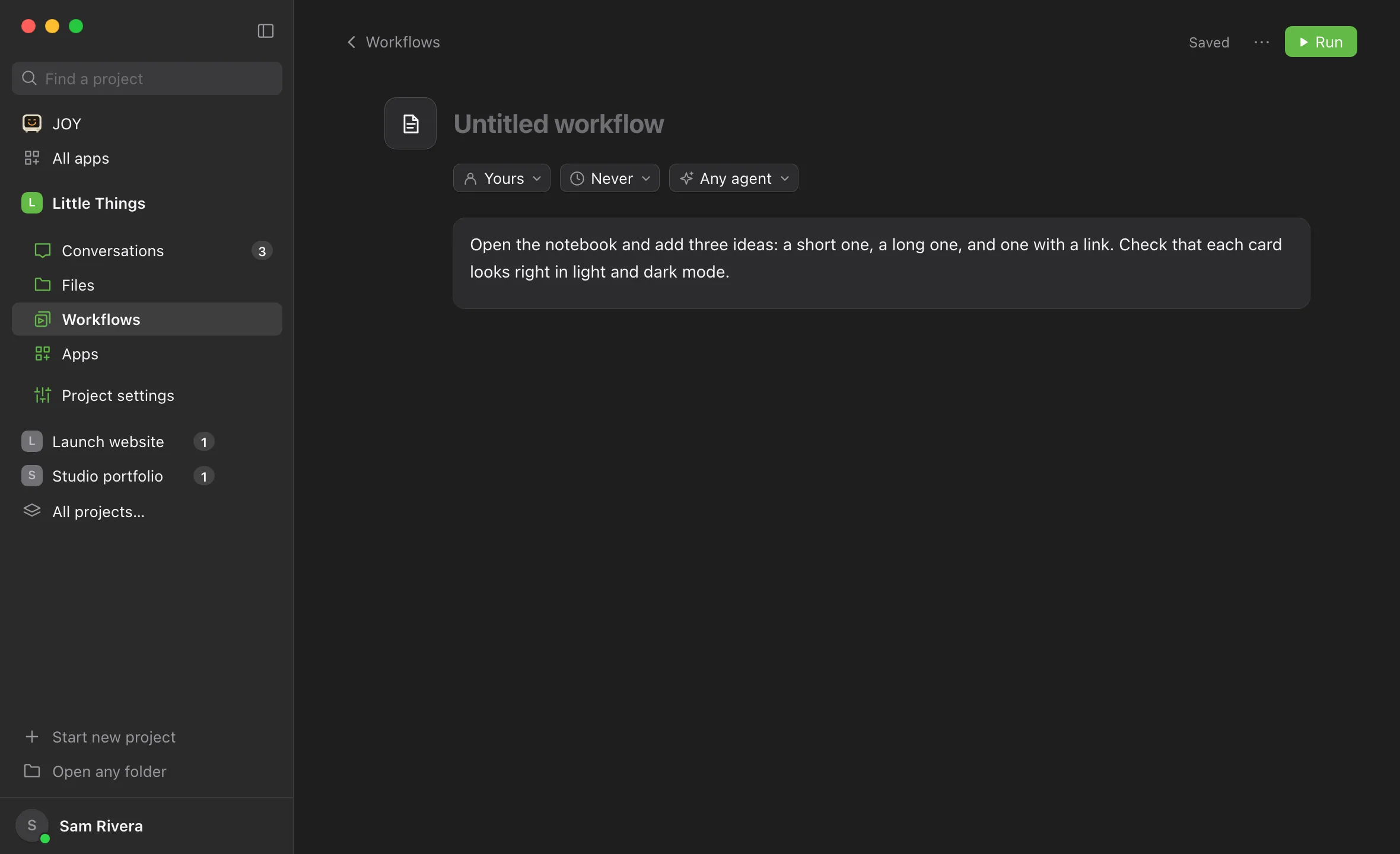
Task: Click the green Little Things project badge
Action: [31, 203]
